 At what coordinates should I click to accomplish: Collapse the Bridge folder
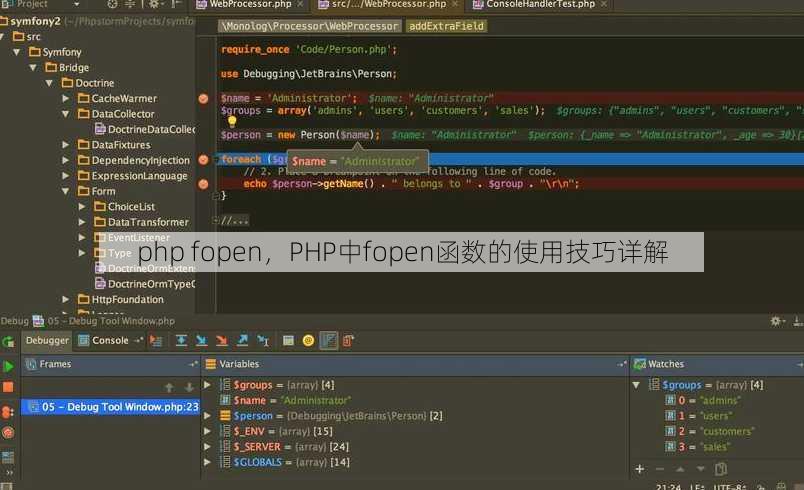[x=33, y=68]
